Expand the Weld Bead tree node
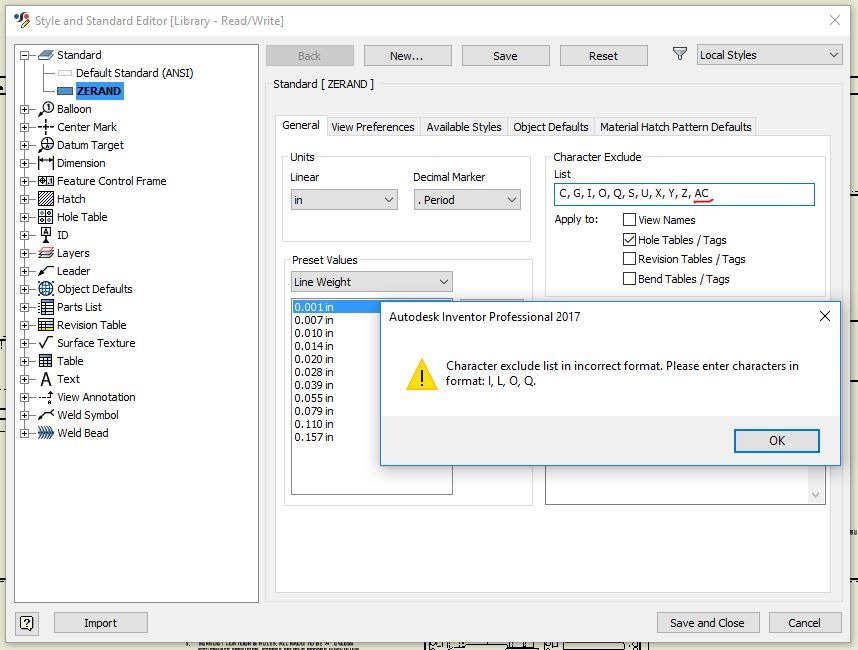 click(x=24, y=433)
